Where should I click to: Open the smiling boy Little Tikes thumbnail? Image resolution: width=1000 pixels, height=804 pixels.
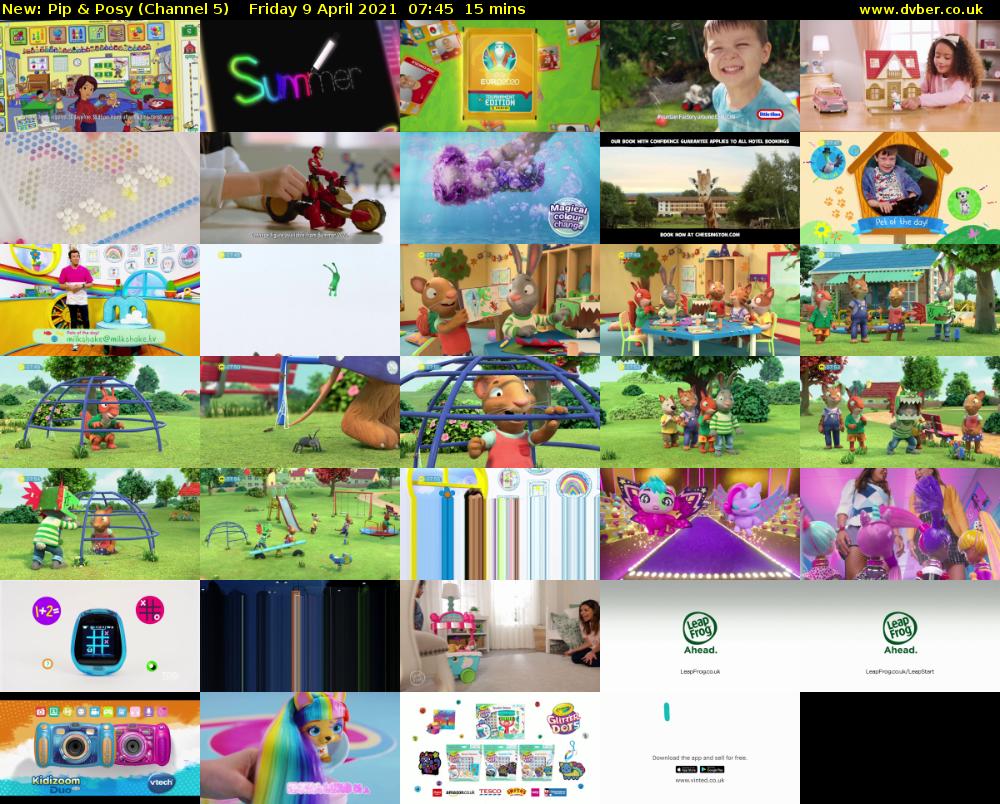[x=700, y=76]
